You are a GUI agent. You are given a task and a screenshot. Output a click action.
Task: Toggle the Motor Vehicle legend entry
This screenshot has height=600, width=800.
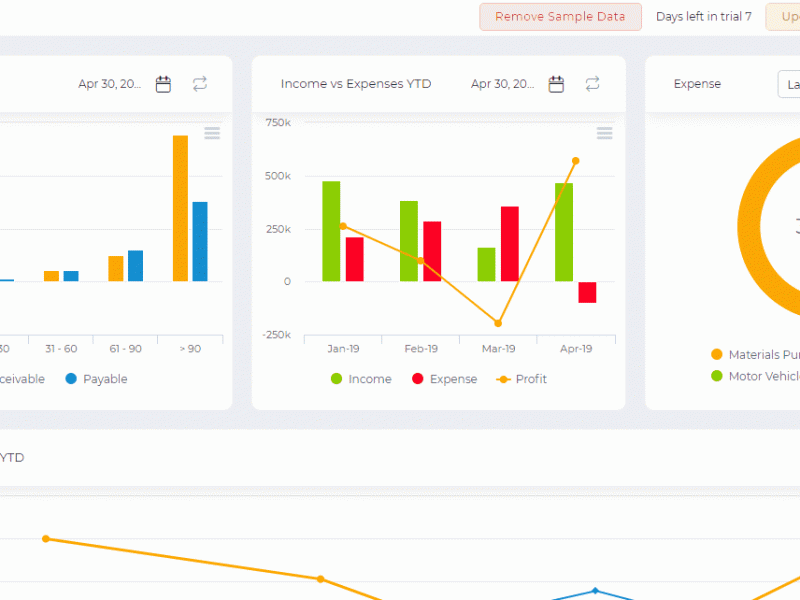point(755,376)
